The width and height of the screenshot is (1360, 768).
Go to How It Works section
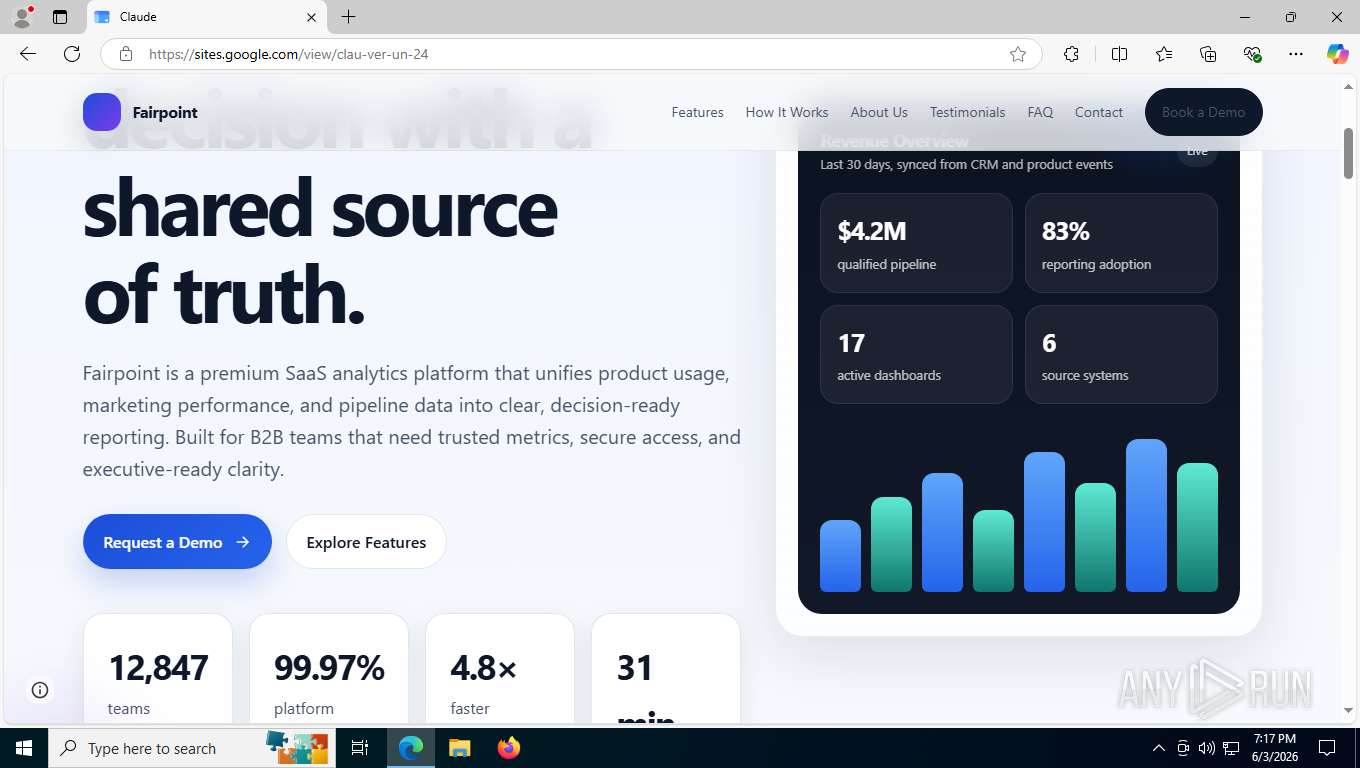pos(787,112)
